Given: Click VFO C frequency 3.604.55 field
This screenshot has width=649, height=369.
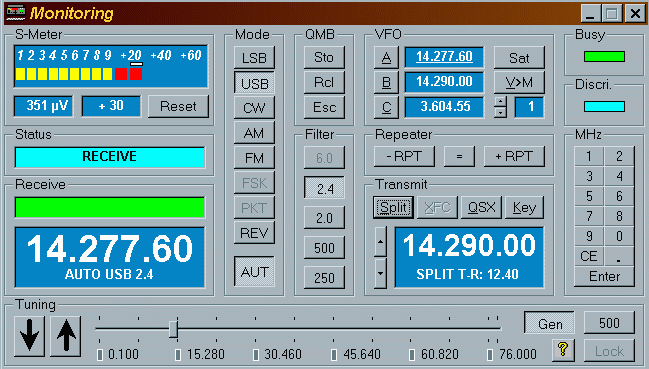Looking at the screenshot, I should [444, 107].
